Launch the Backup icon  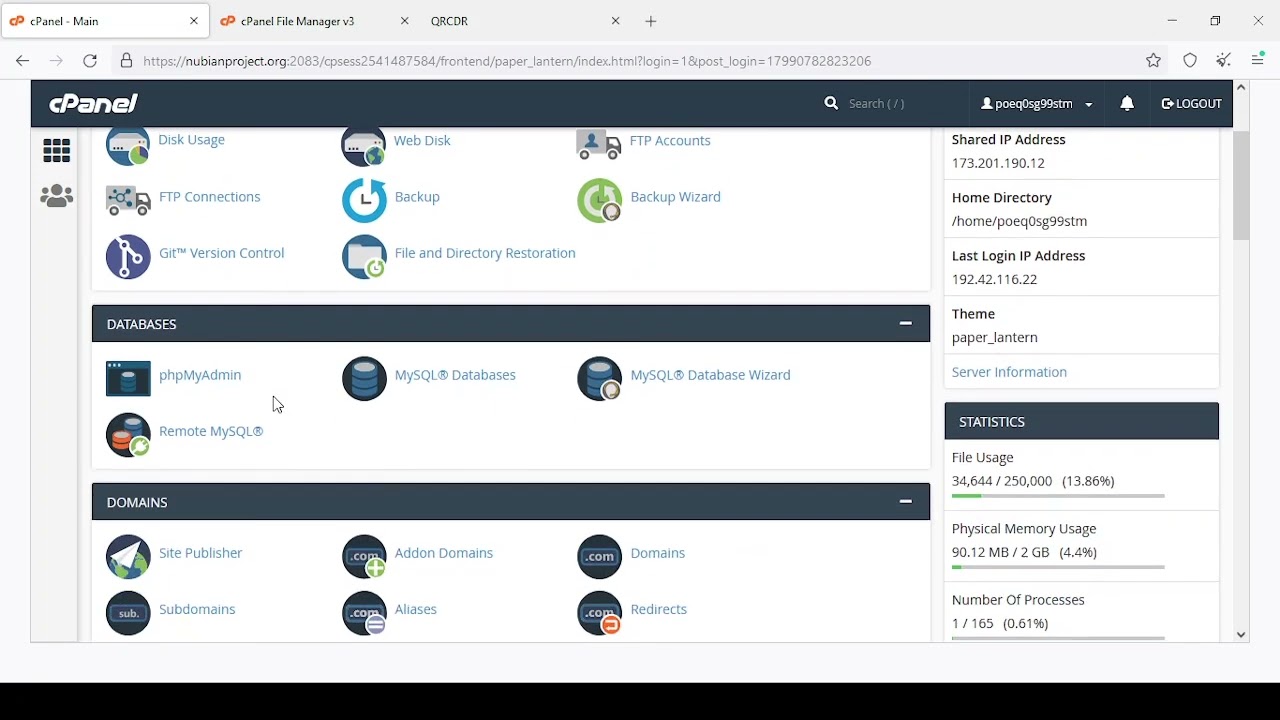click(364, 200)
